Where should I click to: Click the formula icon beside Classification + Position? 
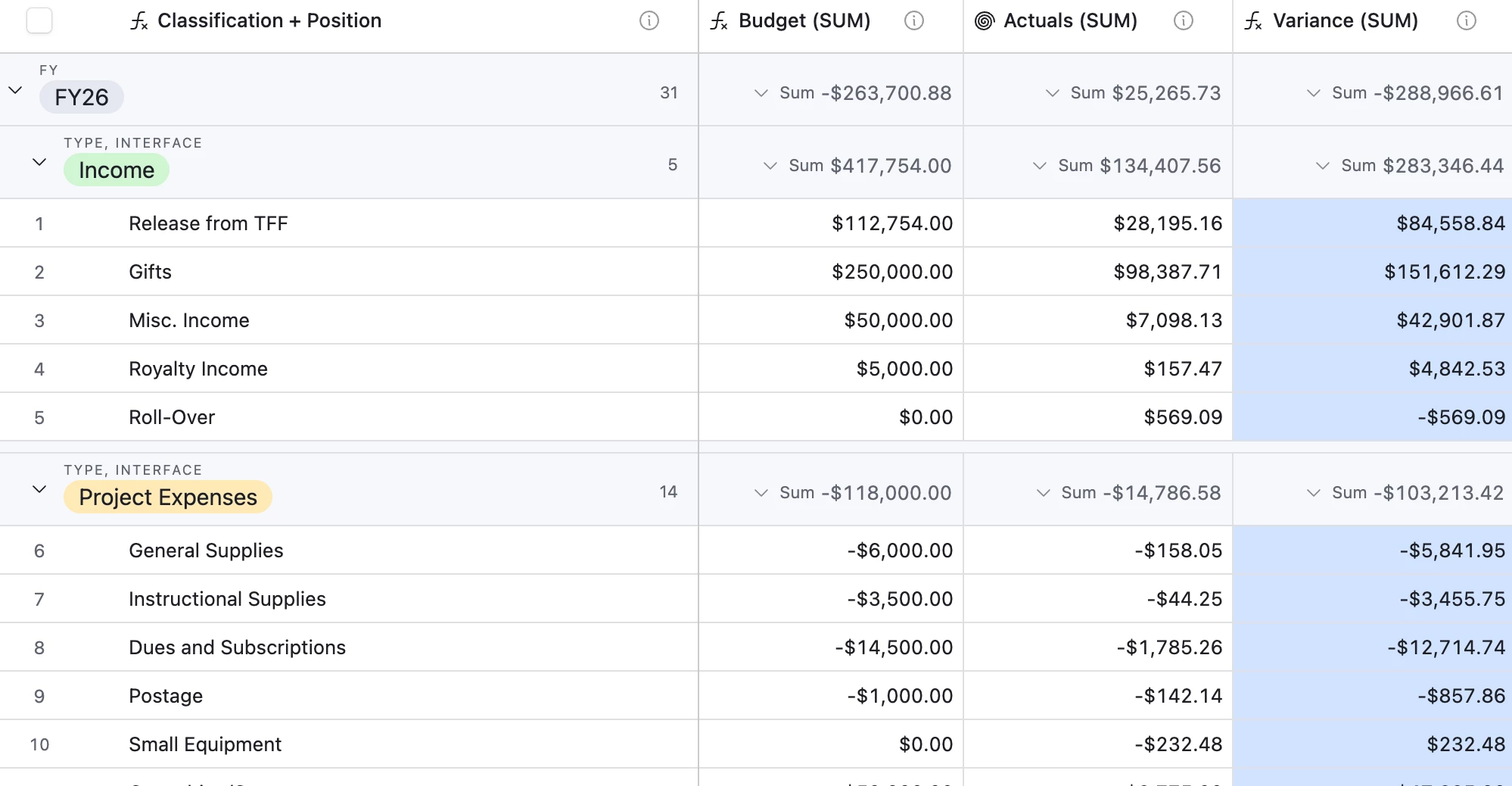(138, 21)
